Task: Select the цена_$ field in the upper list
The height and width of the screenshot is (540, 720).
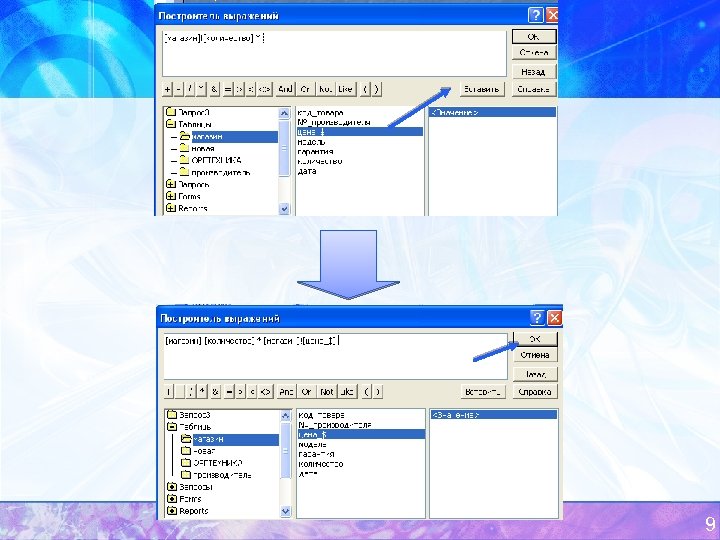Action: click(360, 132)
